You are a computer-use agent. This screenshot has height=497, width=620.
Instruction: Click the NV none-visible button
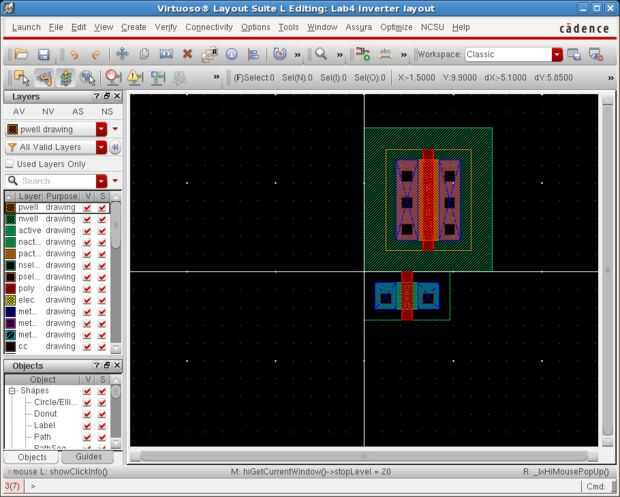48,111
